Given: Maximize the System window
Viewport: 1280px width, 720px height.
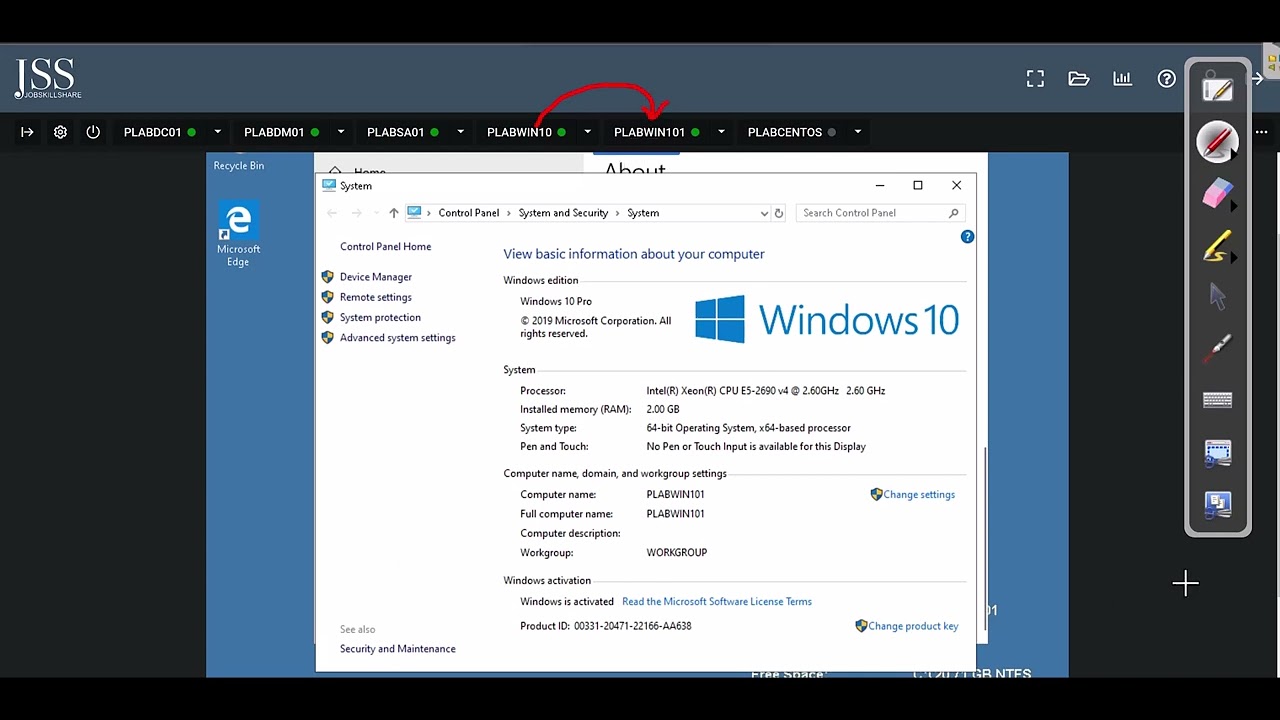Looking at the screenshot, I should point(918,185).
